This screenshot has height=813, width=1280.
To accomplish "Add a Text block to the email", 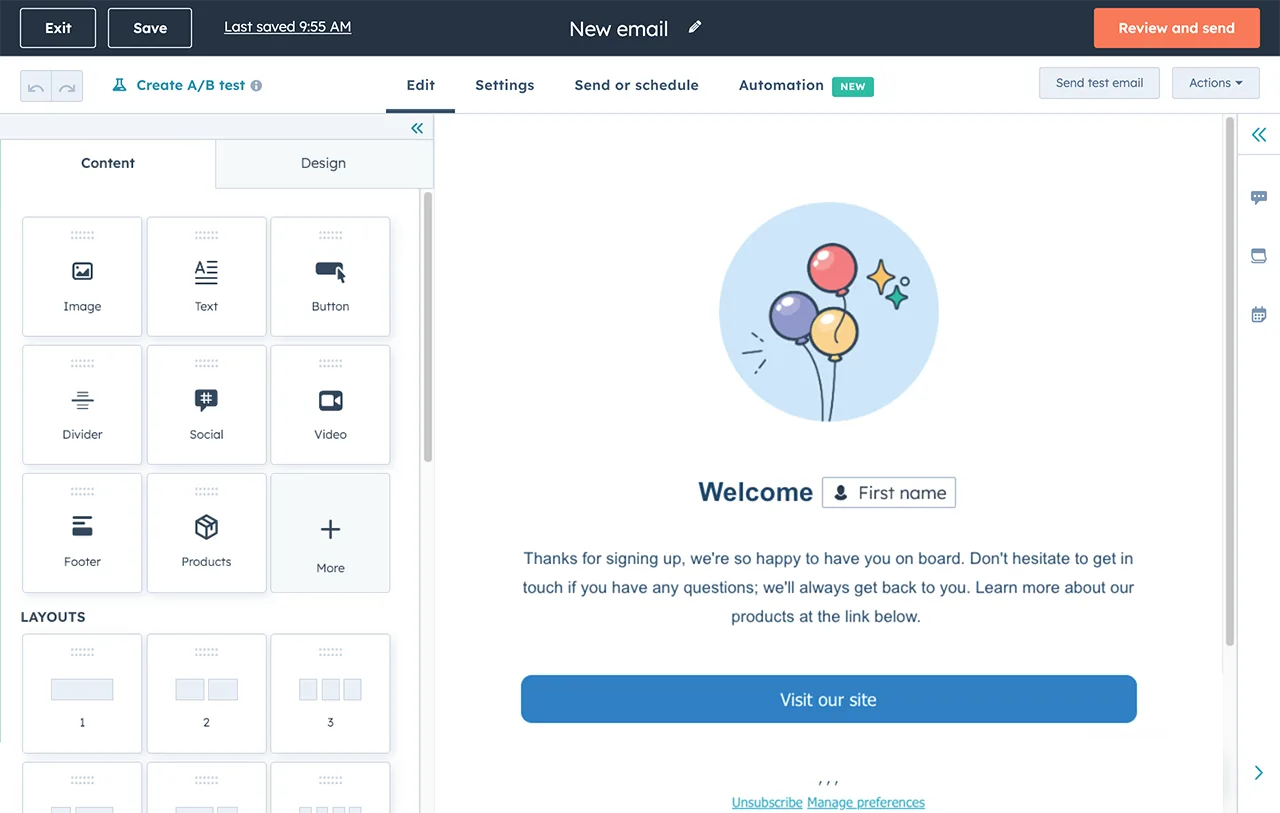I will click(206, 276).
